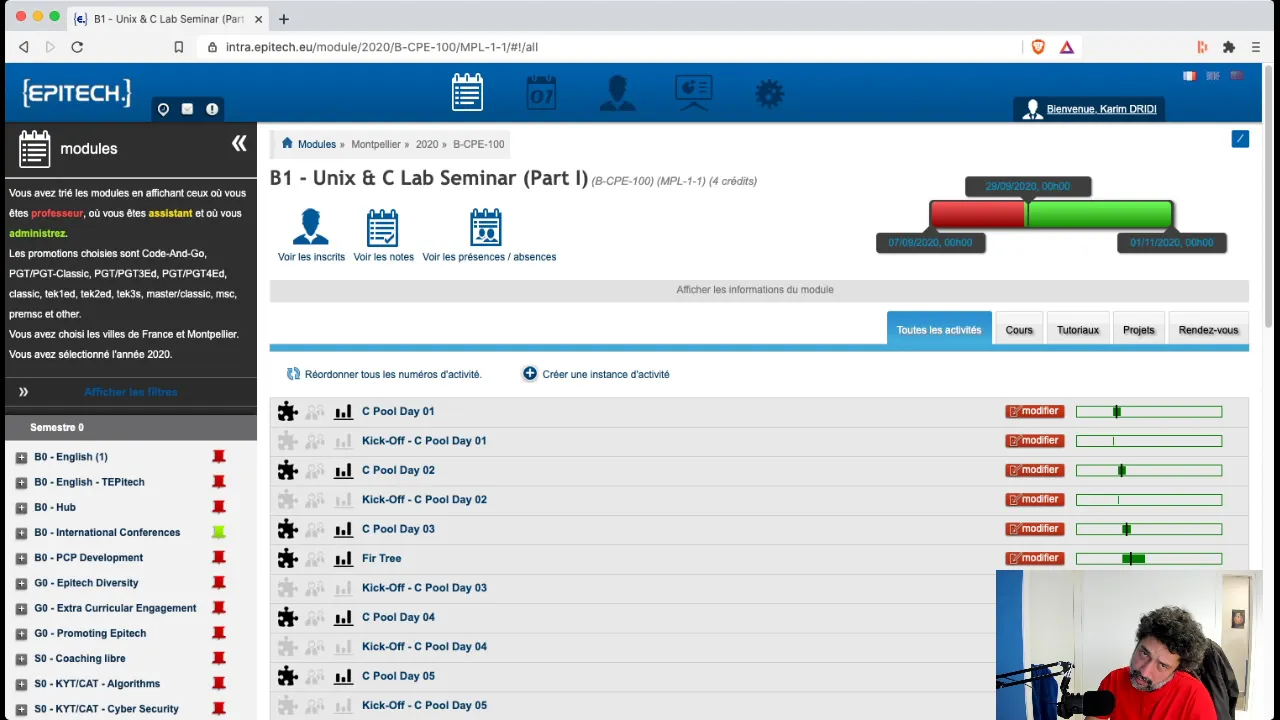Screen dimensions: 1280x720
Task: Open the settings gear in top navigation
Action: tap(769, 93)
